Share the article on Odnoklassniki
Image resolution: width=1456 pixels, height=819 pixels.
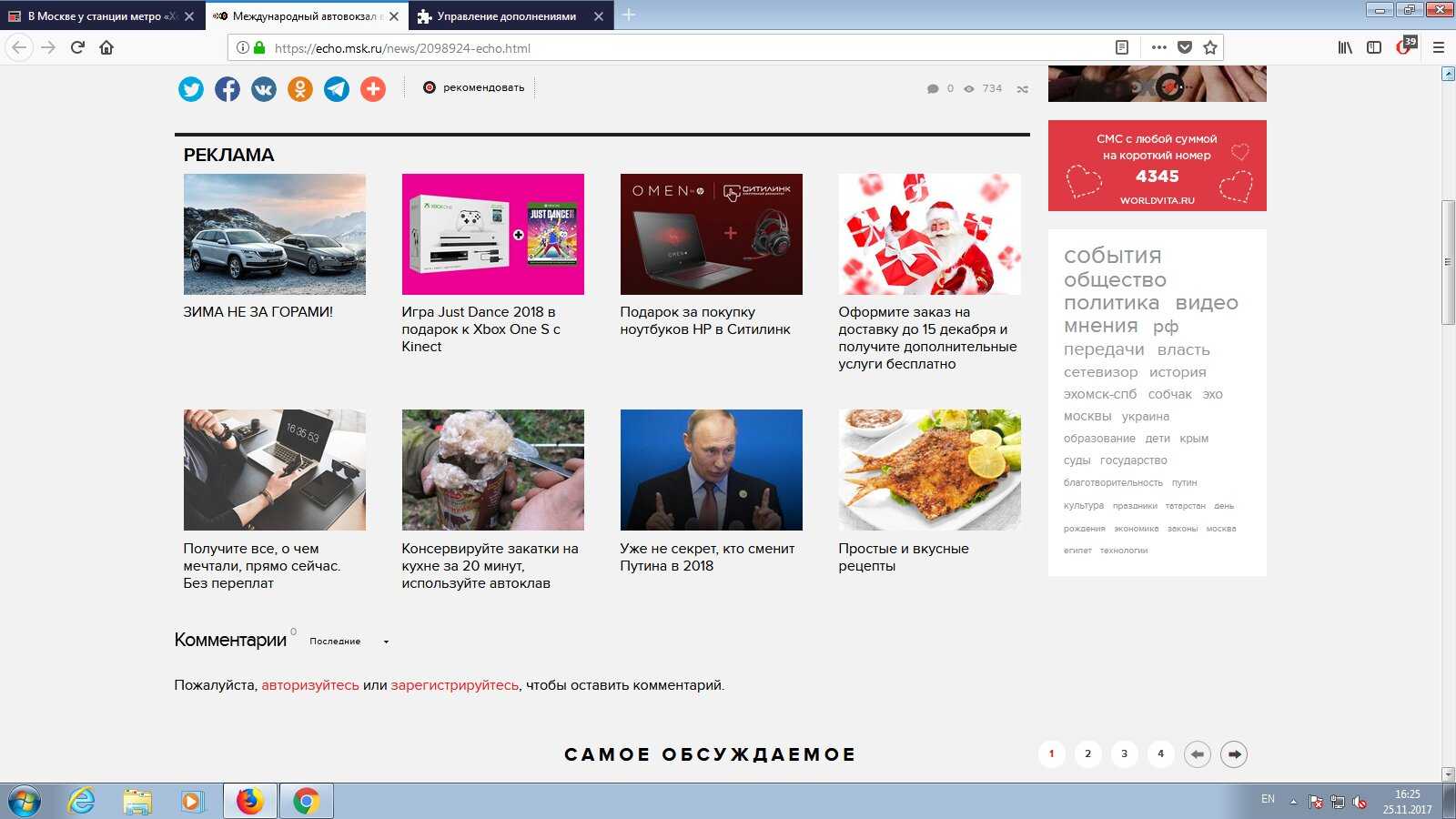300,88
